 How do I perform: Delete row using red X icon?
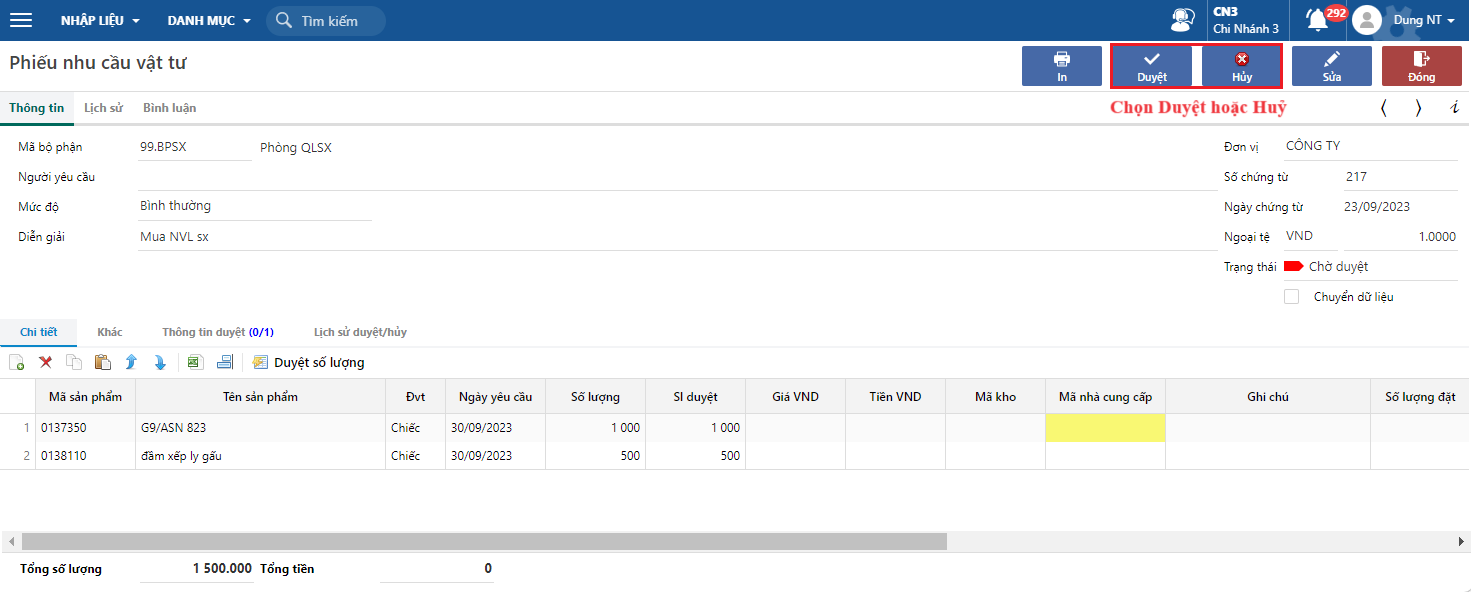[46, 363]
